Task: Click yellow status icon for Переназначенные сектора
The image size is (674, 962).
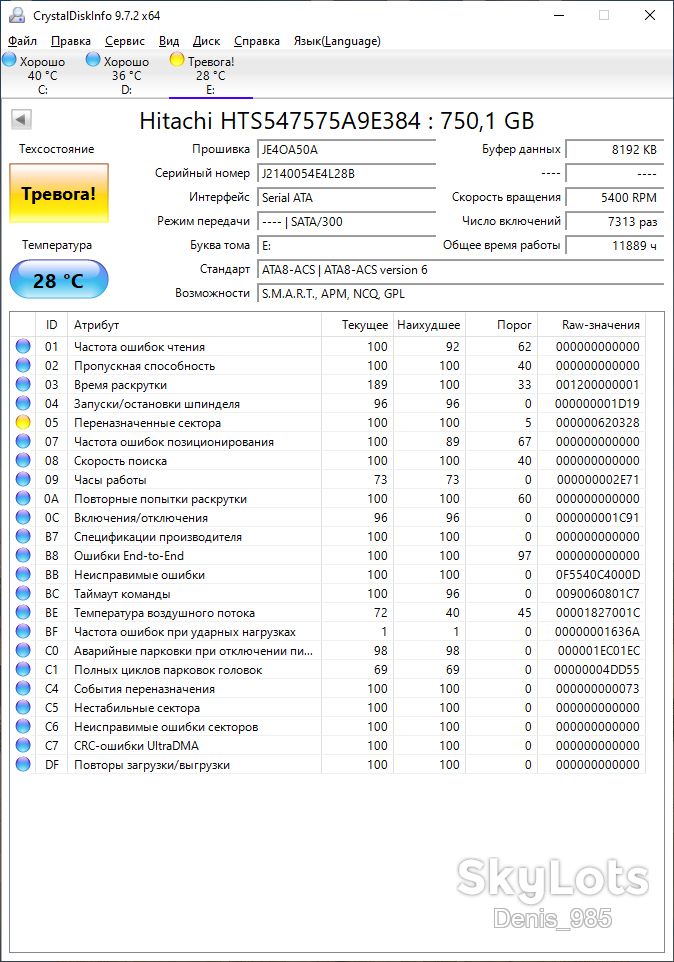Action: tap(23, 422)
